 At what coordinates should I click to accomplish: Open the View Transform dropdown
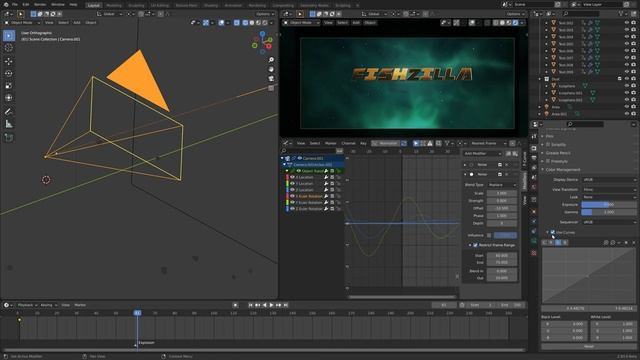pyautogui.click(x=609, y=189)
